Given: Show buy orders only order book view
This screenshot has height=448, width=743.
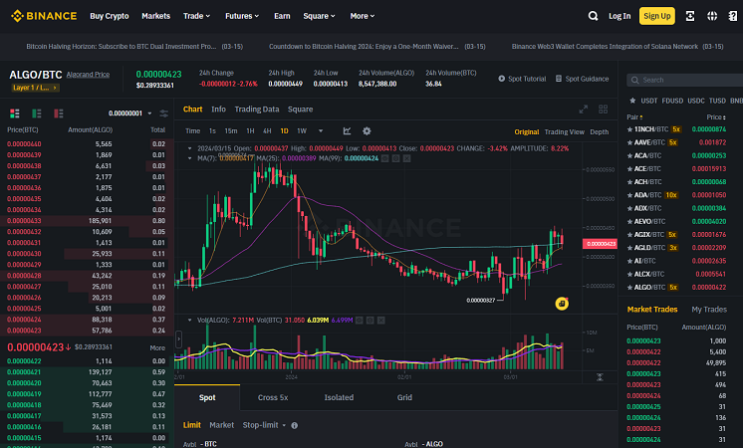Looking at the screenshot, I should coord(36,113).
